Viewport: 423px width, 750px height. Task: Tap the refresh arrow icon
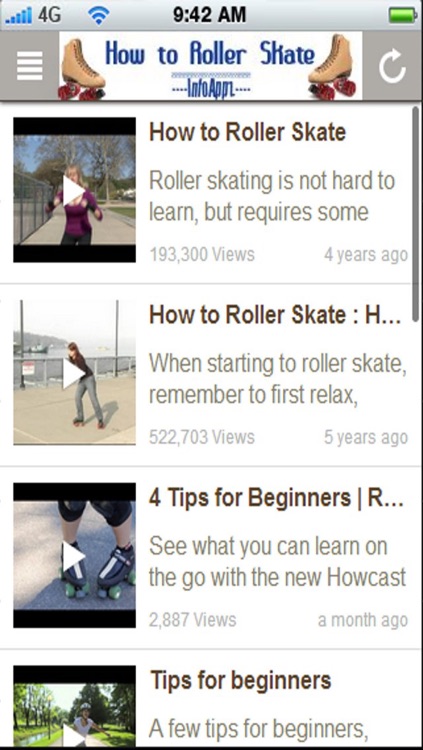[x=392, y=66]
